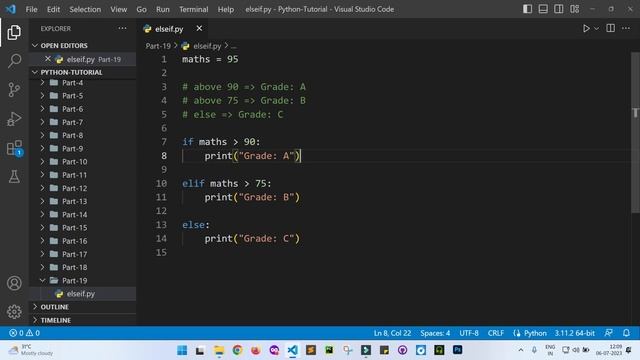
Task: Open the Run menu
Action: [162, 9]
